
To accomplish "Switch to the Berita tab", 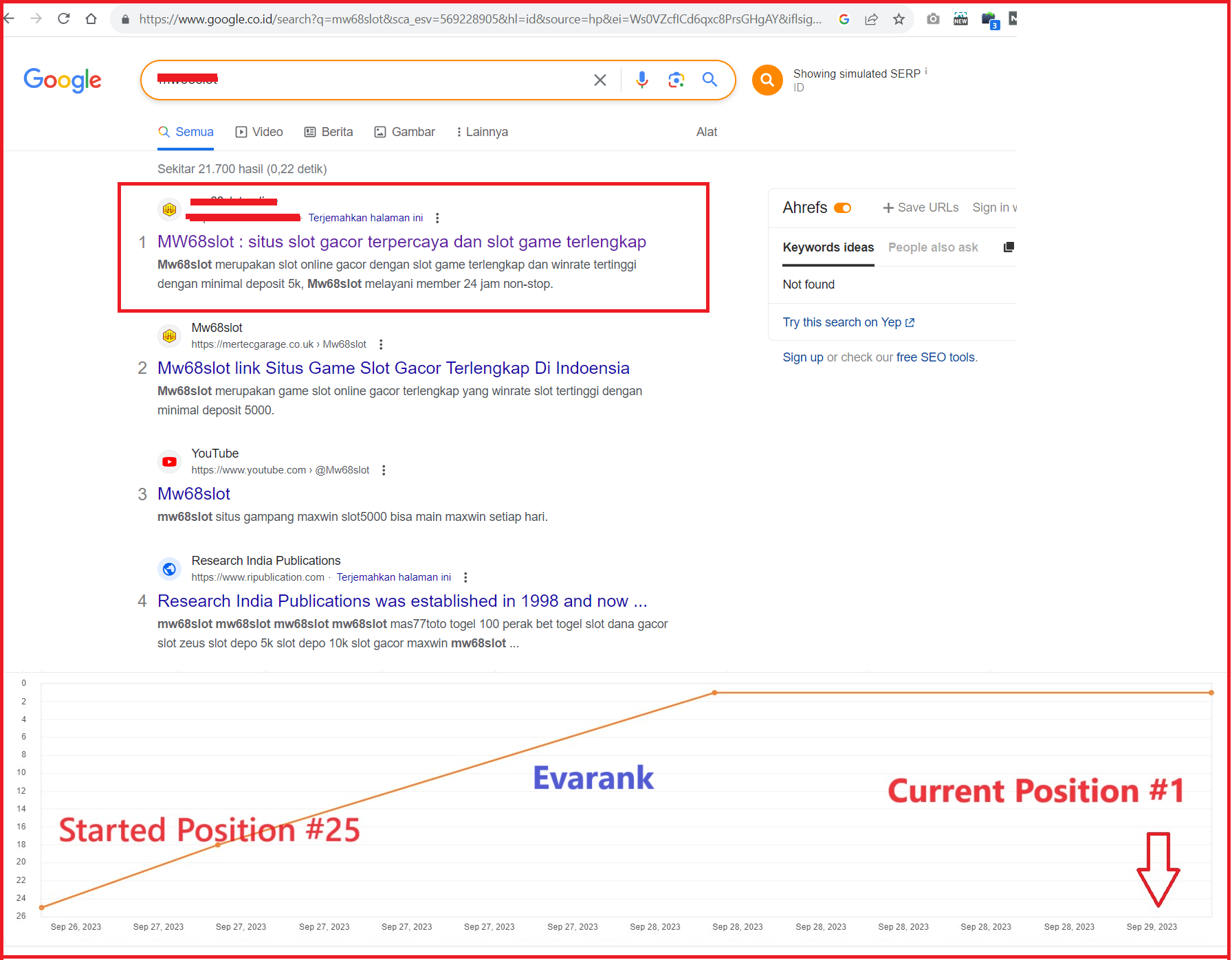I will (329, 132).
